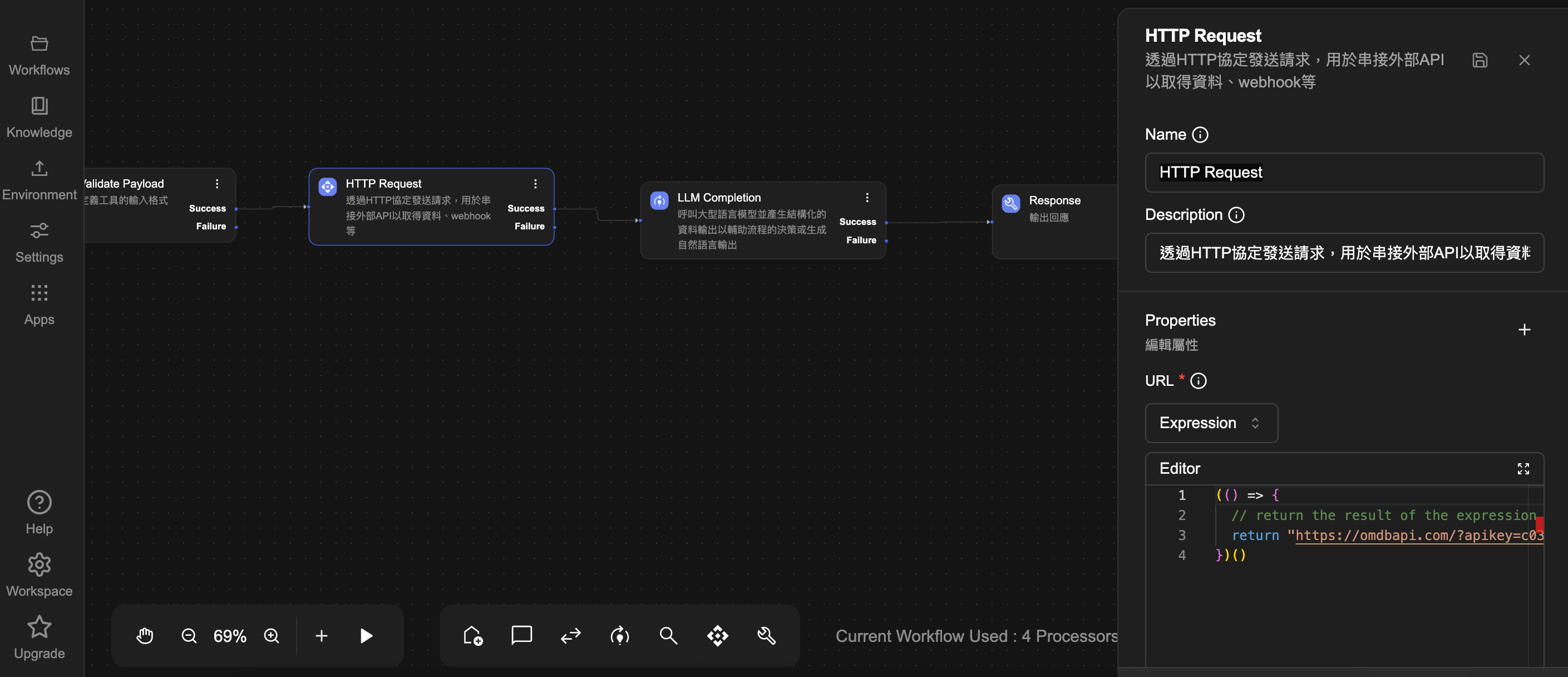Open HTTP Request node three-dot menu
The height and width of the screenshot is (677, 1568).
[535, 184]
